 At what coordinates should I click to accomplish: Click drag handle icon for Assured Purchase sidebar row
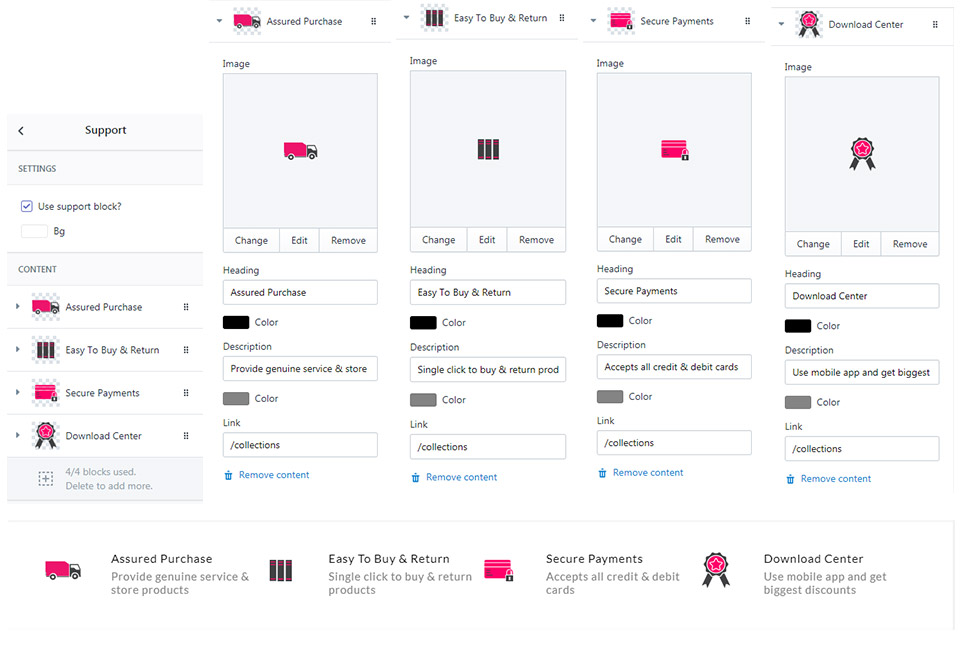(x=186, y=307)
